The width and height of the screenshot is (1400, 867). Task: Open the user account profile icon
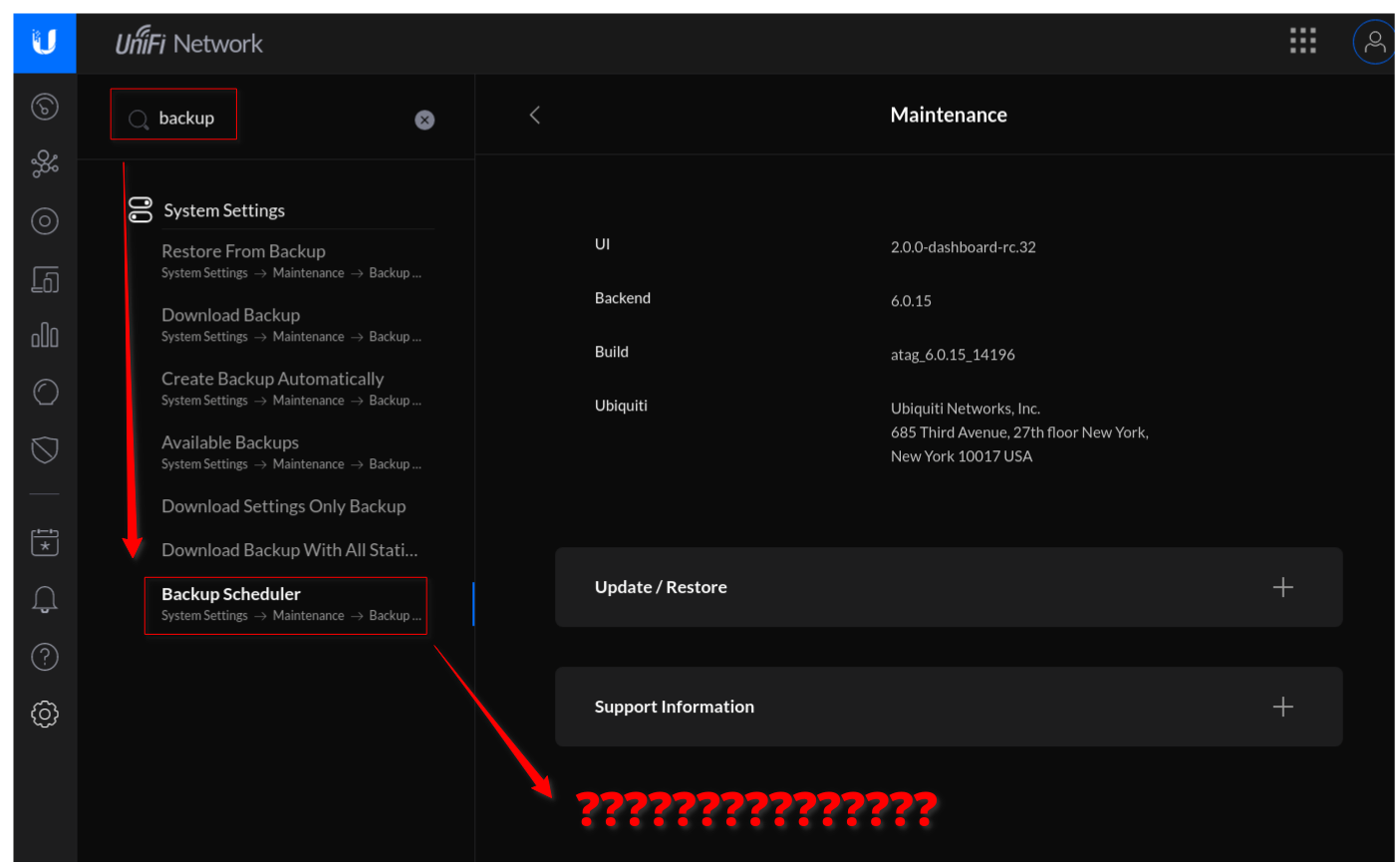1374,42
